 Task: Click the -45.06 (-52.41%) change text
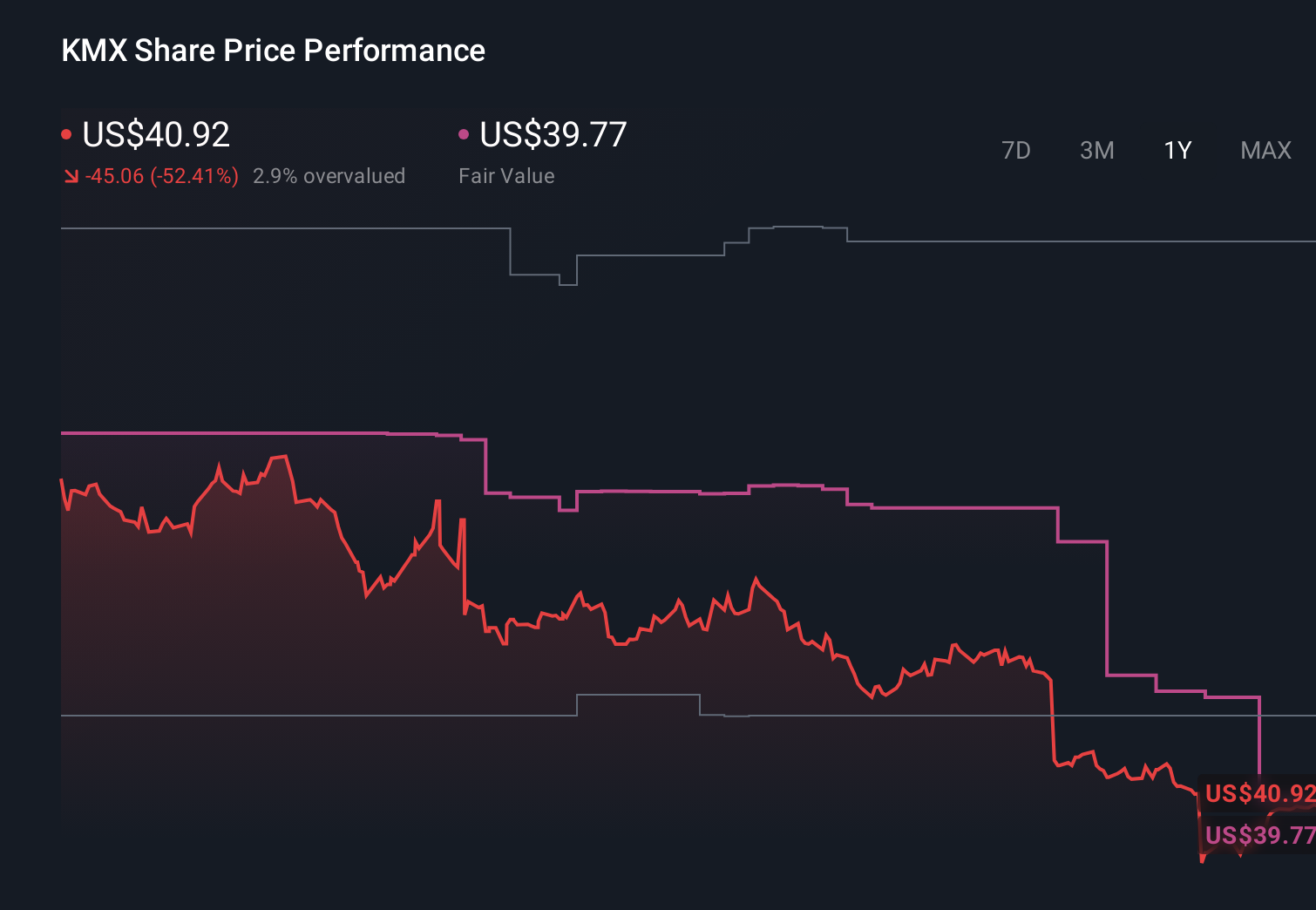pos(162,175)
